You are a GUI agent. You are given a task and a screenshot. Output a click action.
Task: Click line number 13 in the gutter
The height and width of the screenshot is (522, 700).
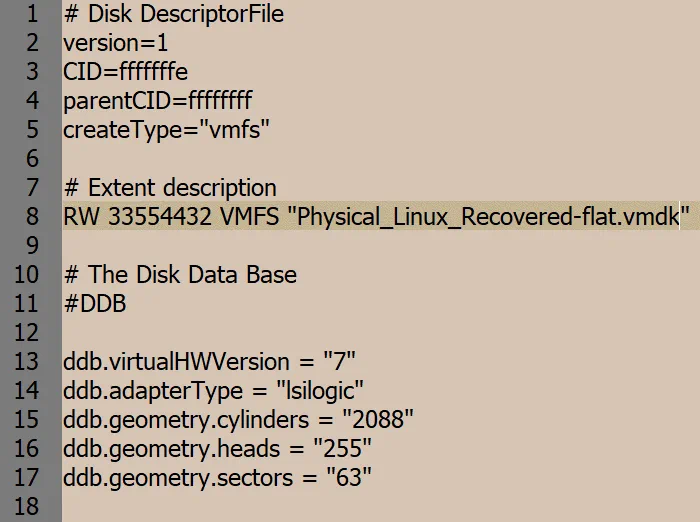pos(27,361)
